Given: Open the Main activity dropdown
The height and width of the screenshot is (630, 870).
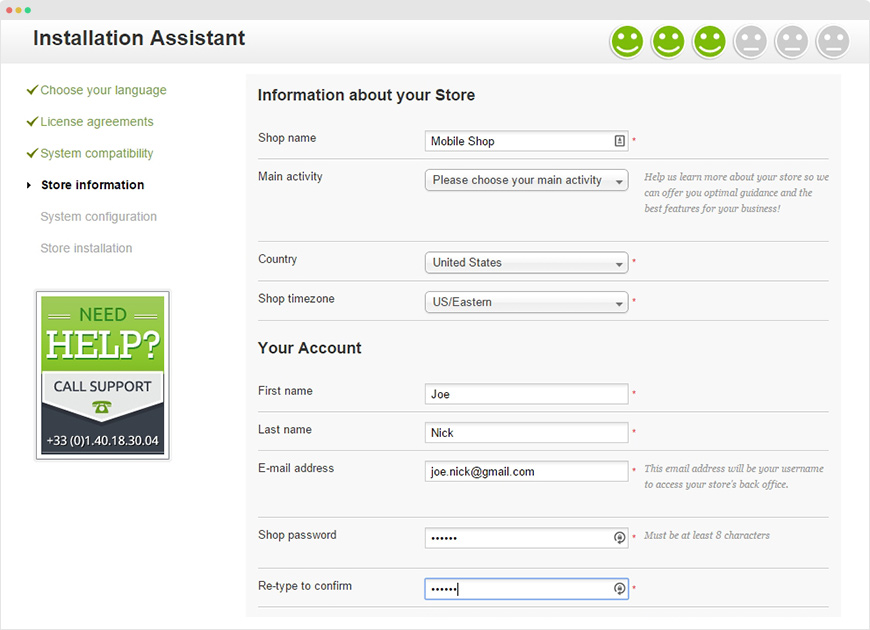Looking at the screenshot, I should pos(526,180).
